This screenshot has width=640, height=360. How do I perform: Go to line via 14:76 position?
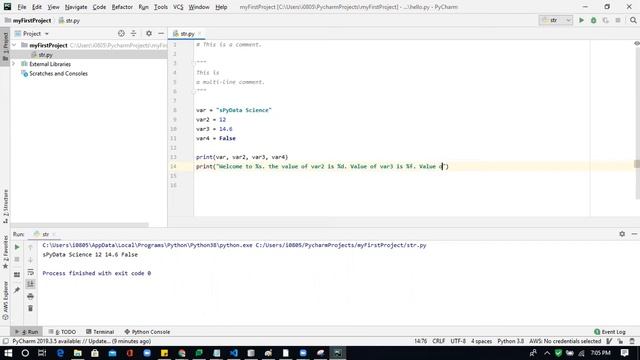[x=420, y=341]
